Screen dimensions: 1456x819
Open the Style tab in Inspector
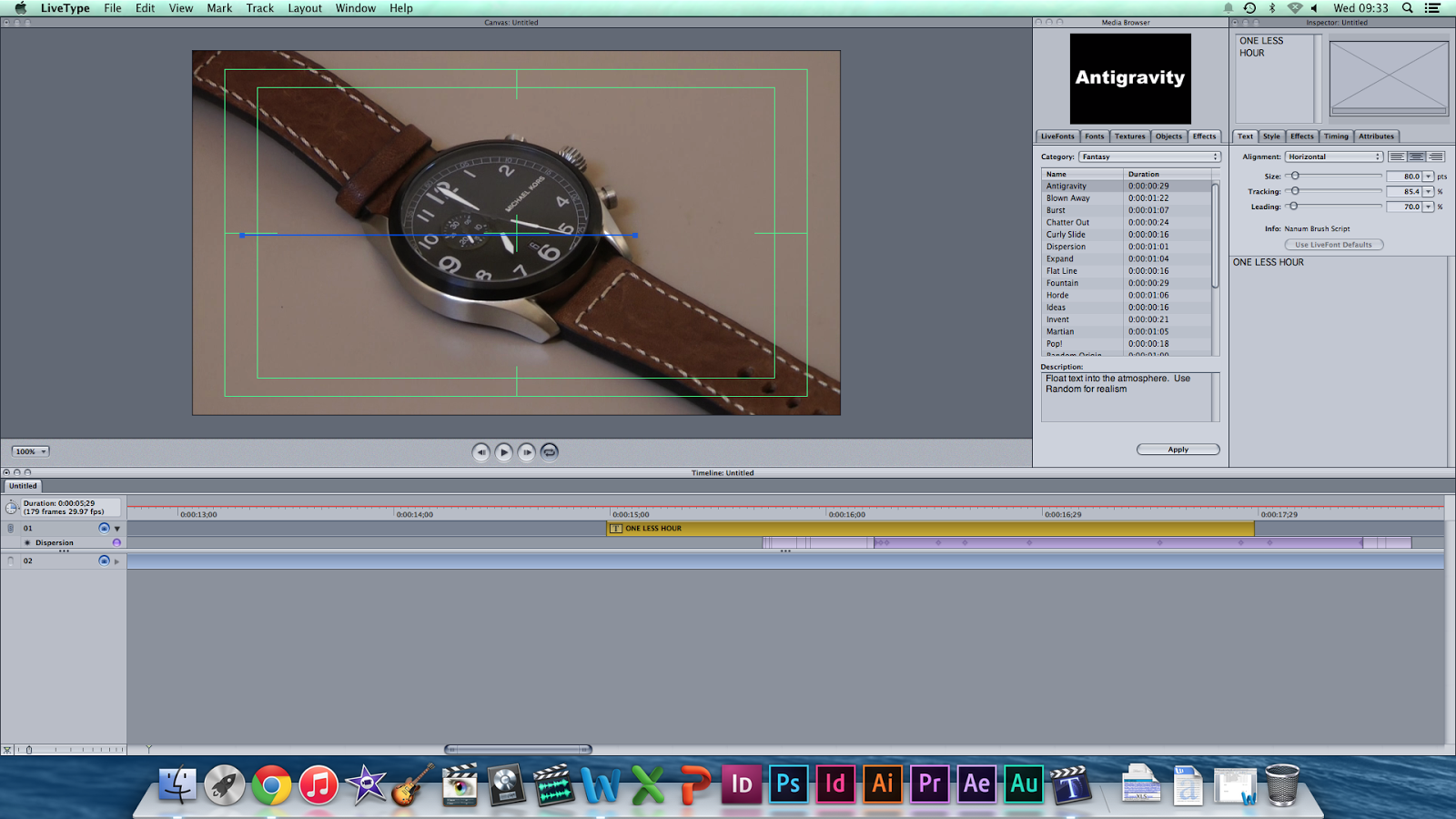(x=1271, y=136)
